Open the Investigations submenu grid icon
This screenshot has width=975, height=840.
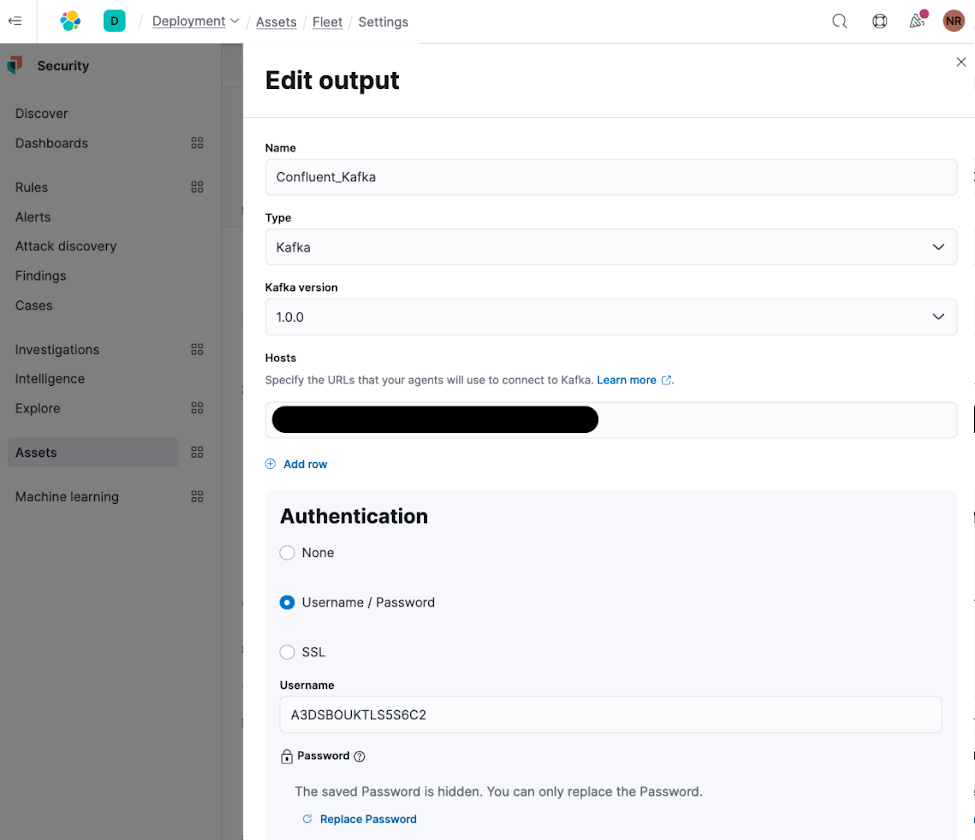tap(197, 349)
